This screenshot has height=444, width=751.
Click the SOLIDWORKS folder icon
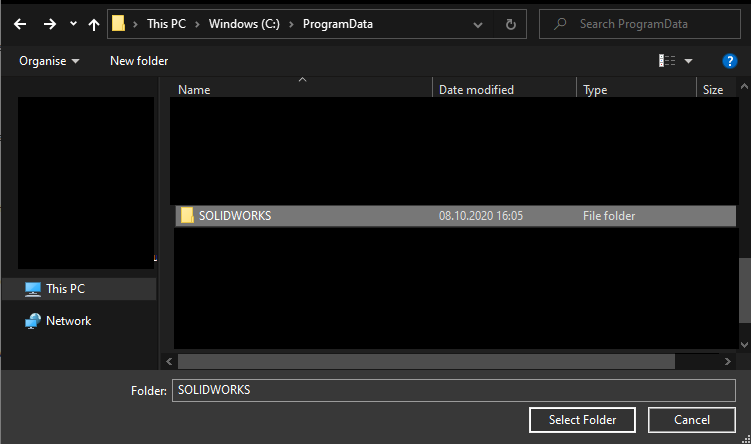point(187,215)
